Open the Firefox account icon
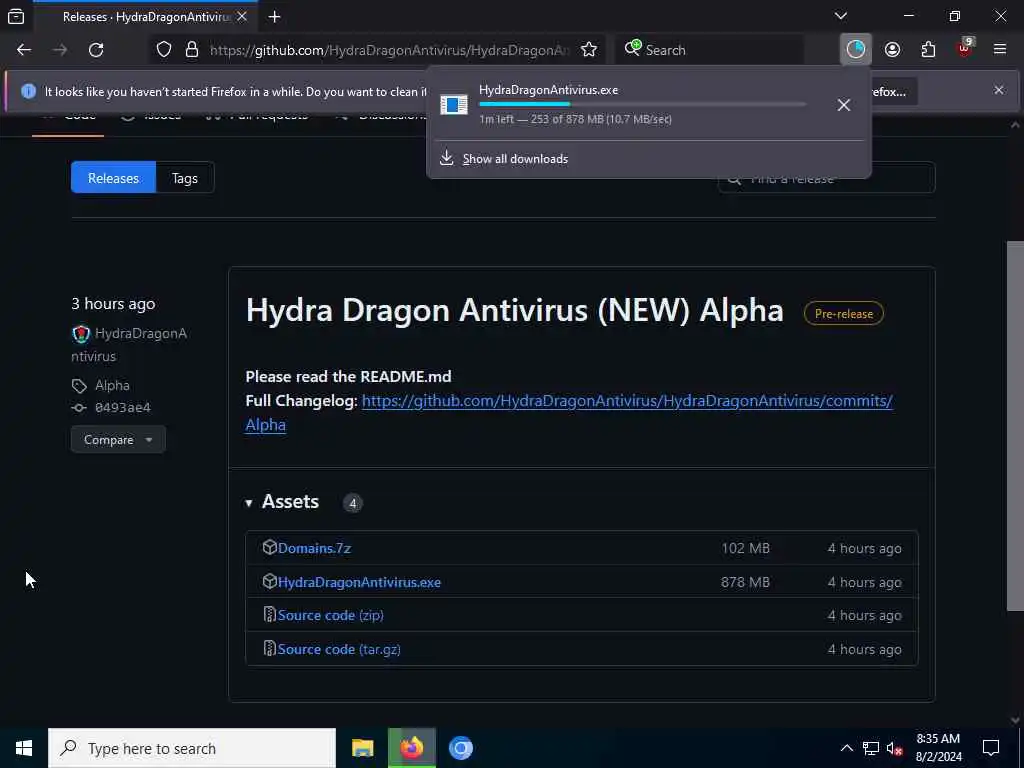 click(892, 50)
